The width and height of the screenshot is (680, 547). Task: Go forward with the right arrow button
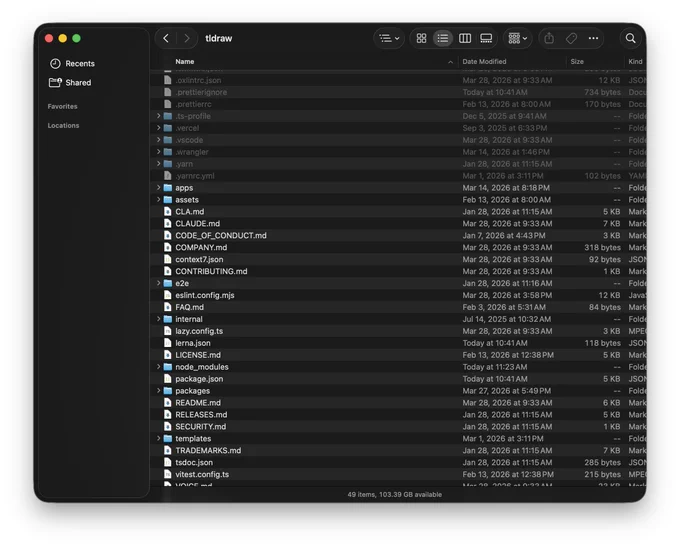tap(186, 38)
